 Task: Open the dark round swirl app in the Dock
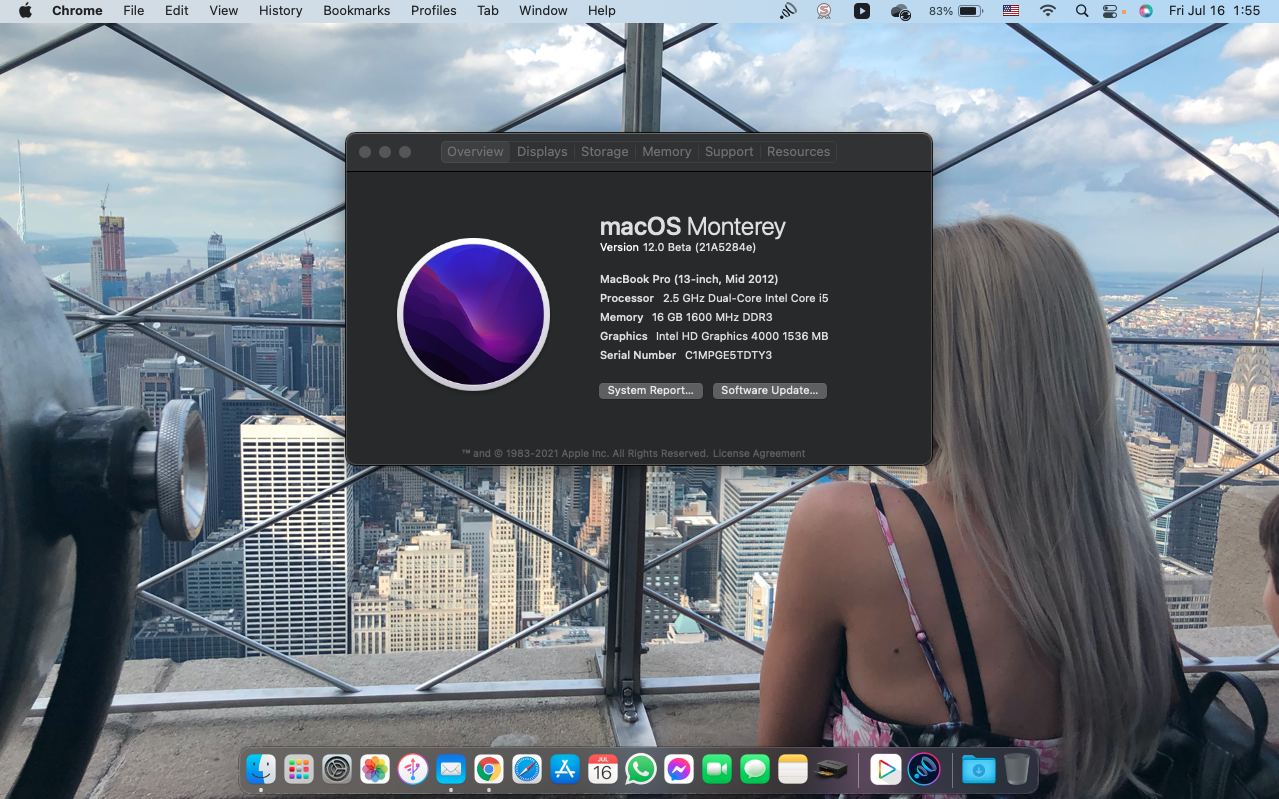coord(923,769)
